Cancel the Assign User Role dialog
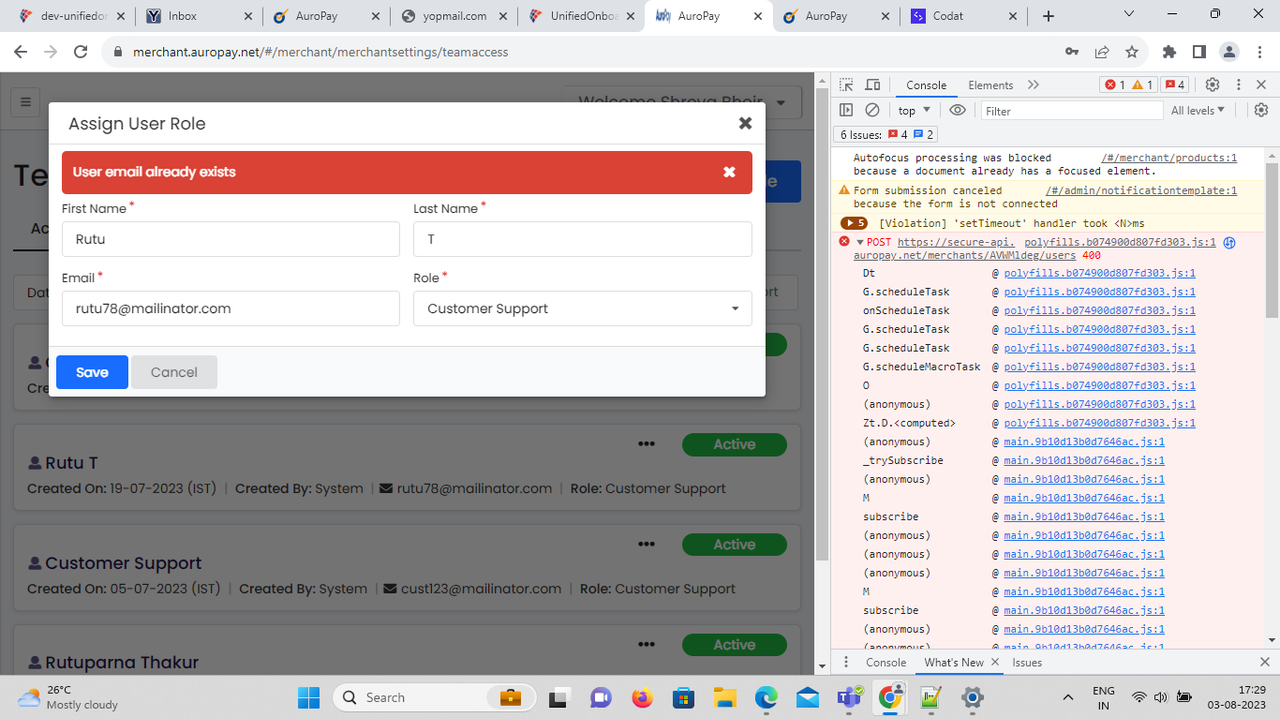The height and width of the screenshot is (720, 1280). pos(174,372)
